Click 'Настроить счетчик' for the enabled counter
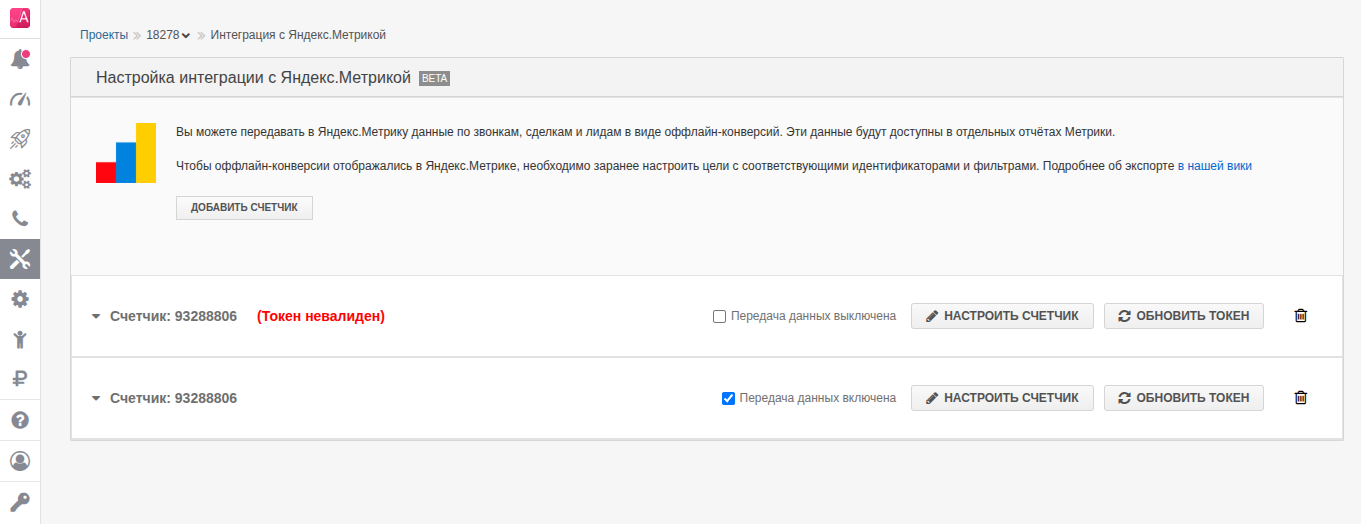The height and width of the screenshot is (524, 1361). coord(1001,398)
